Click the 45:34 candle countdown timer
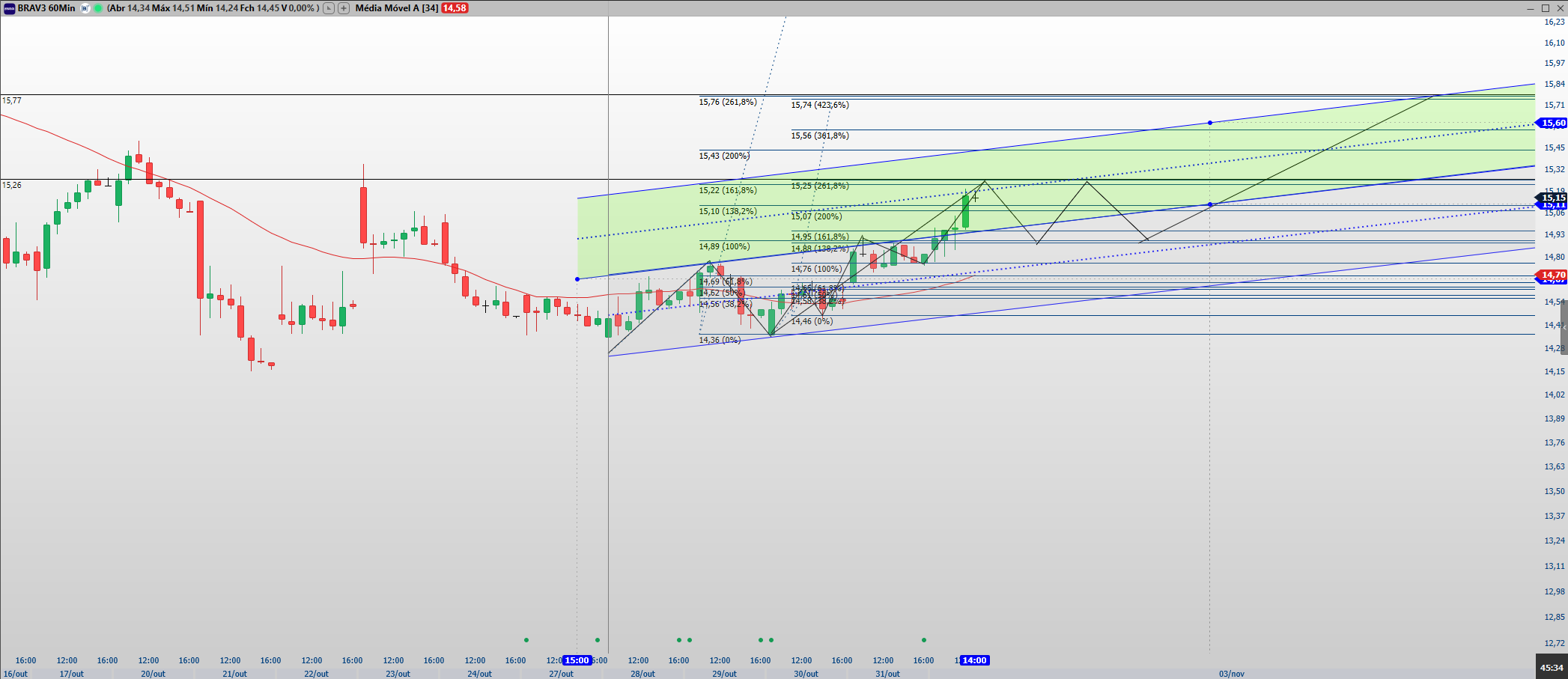This screenshot has height=679, width=1568. pos(1551,667)
